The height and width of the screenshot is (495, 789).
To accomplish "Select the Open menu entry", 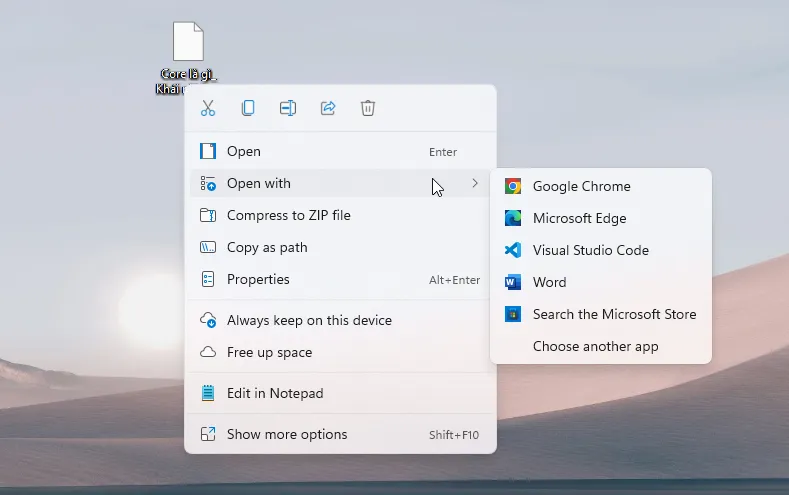I will [x=340, y=151].
